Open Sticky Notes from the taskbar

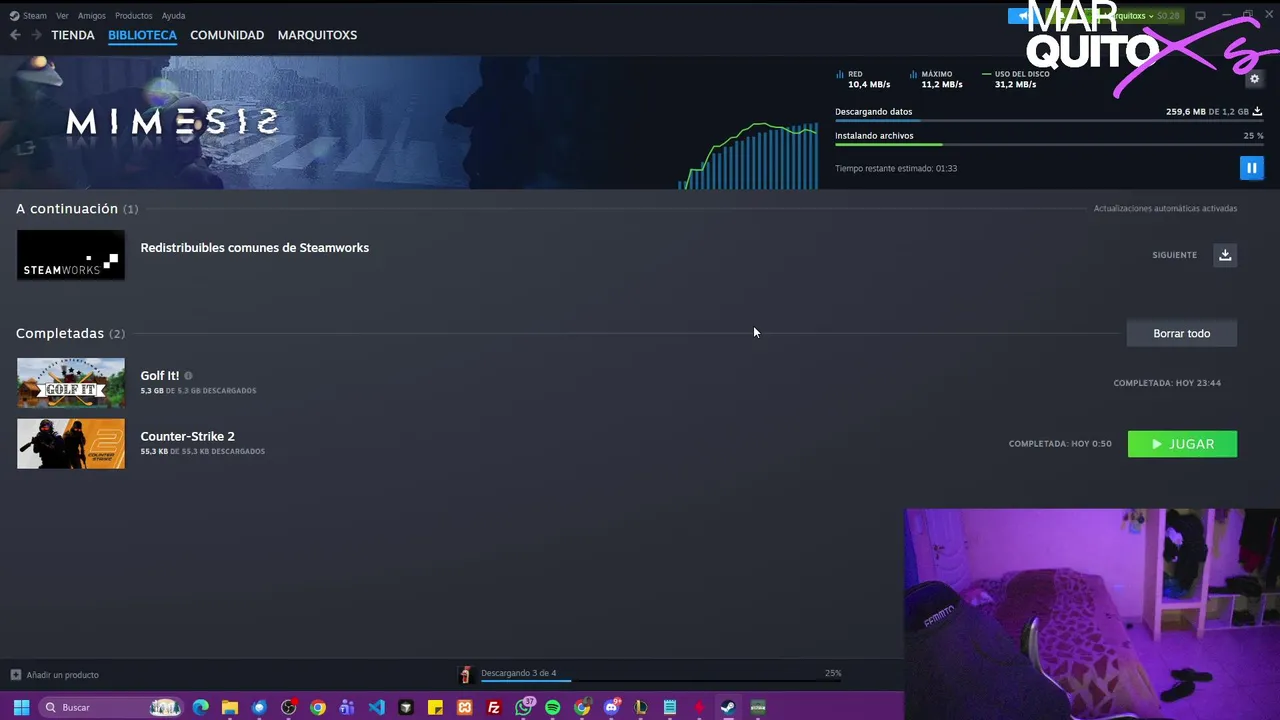tap(435, 707)
